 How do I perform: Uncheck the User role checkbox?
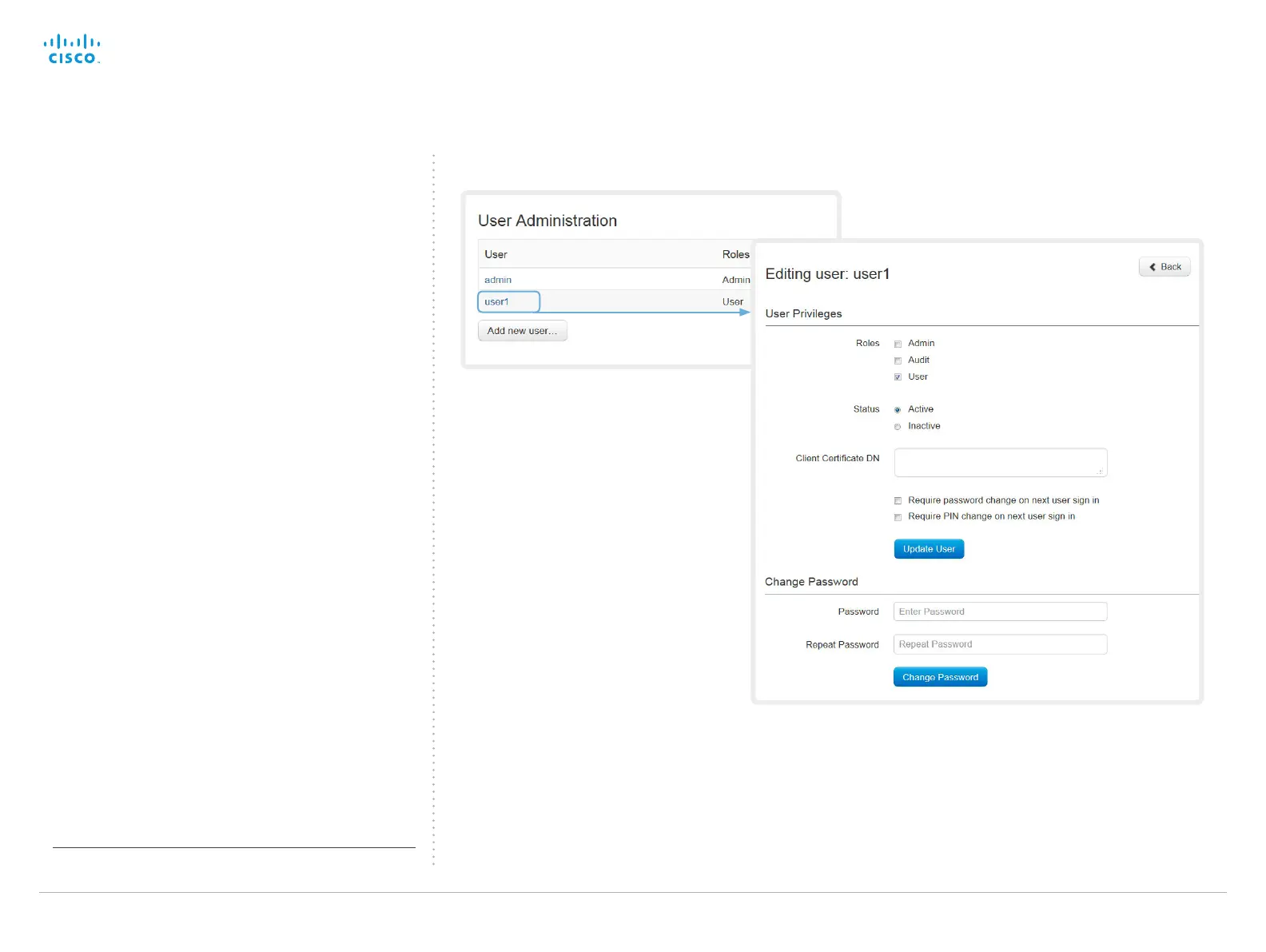(898, 377)
